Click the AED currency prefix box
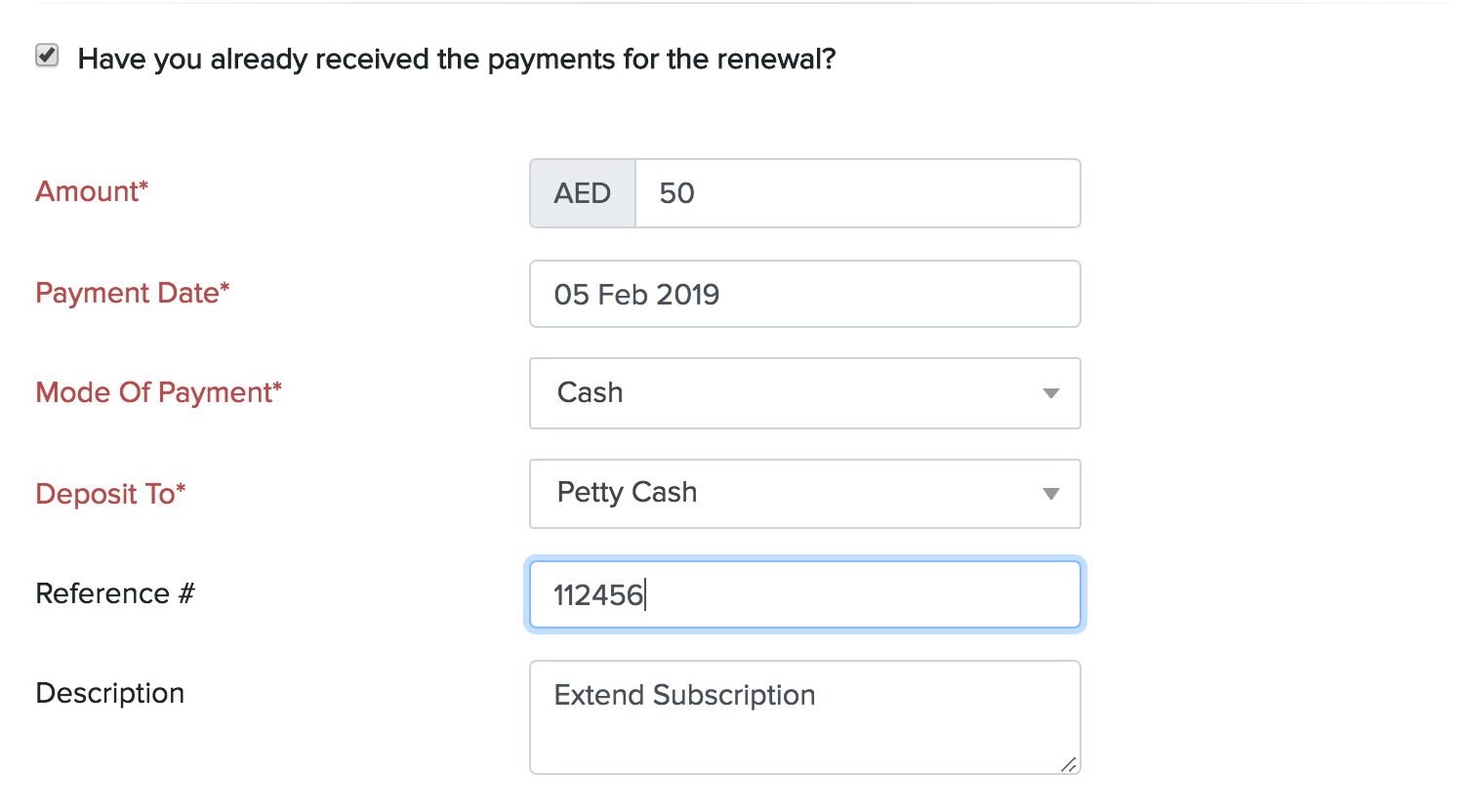The height and width of the screenshot is (812, 1470). [x=582, y=193]
